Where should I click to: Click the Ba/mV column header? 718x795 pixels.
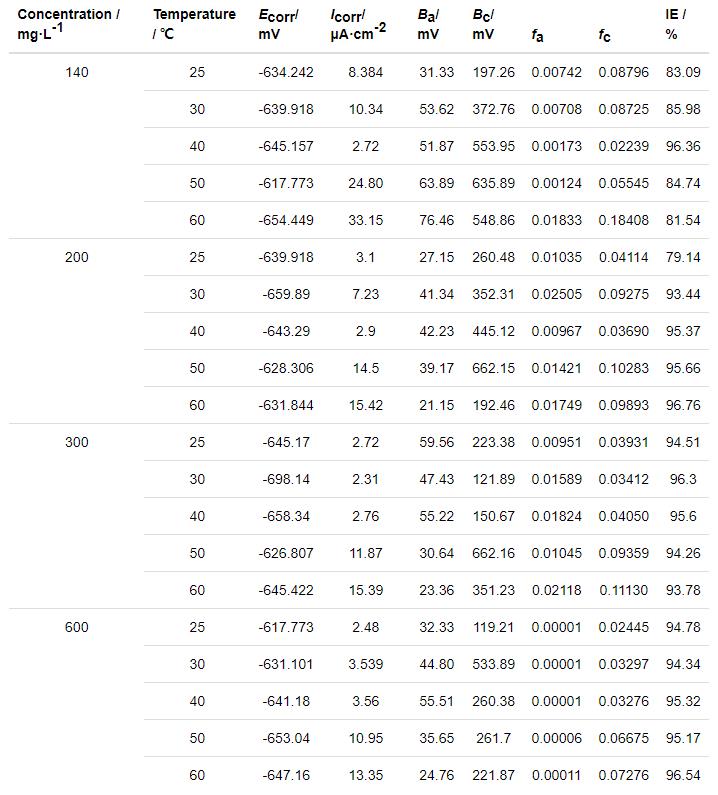(x=430, y=24)
